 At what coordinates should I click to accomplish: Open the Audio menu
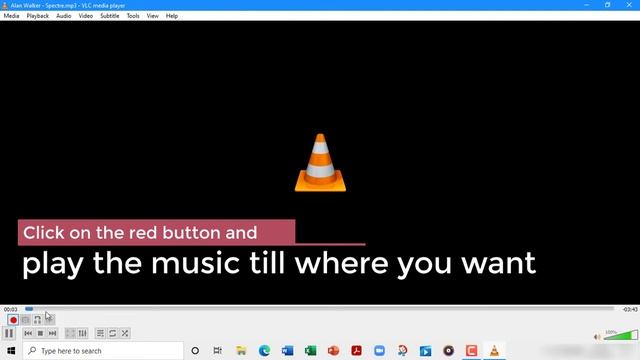pyautogui.click(x=64, y=16)
